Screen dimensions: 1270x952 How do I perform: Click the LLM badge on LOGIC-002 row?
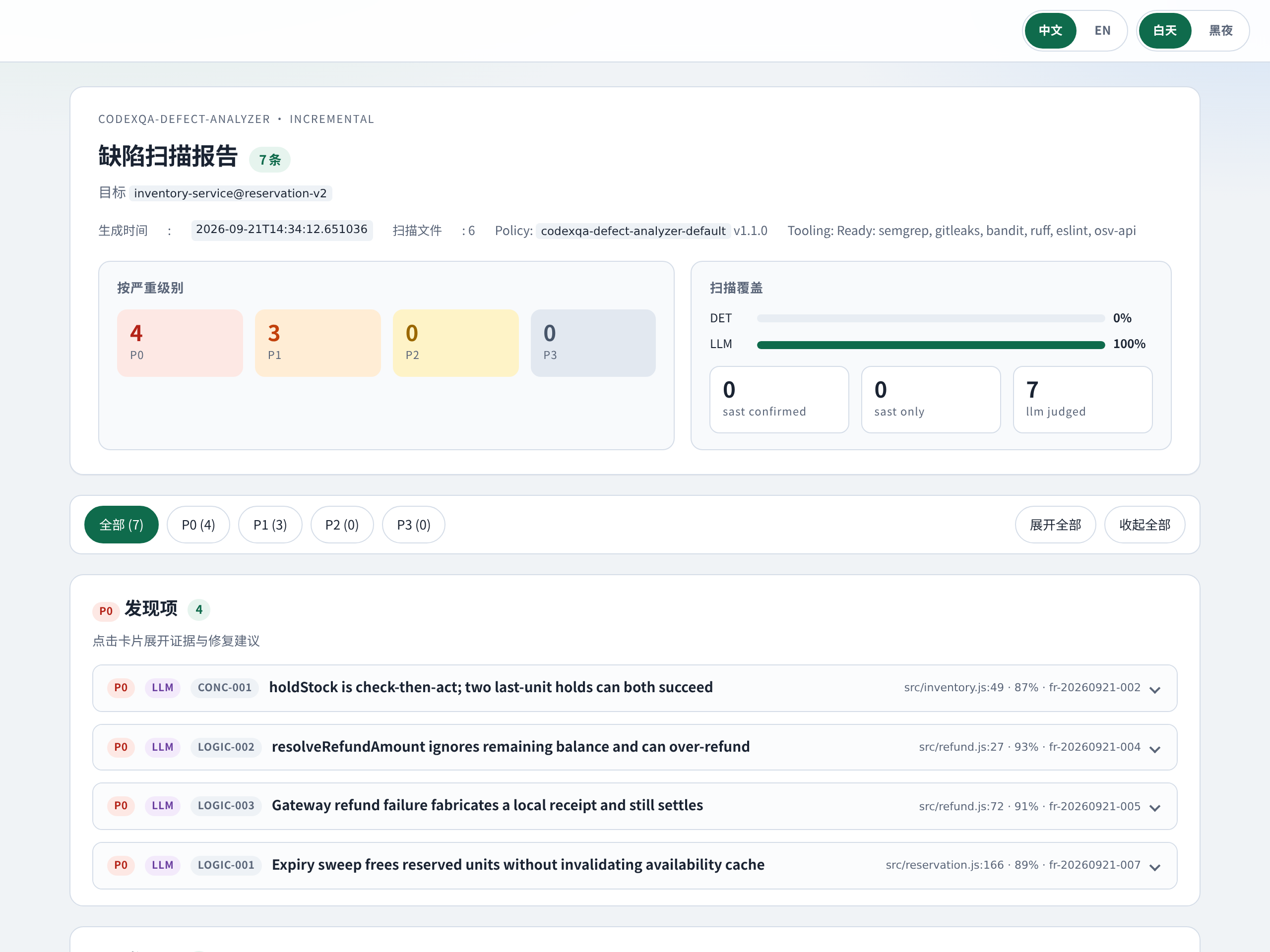click(x=163, y=747)
